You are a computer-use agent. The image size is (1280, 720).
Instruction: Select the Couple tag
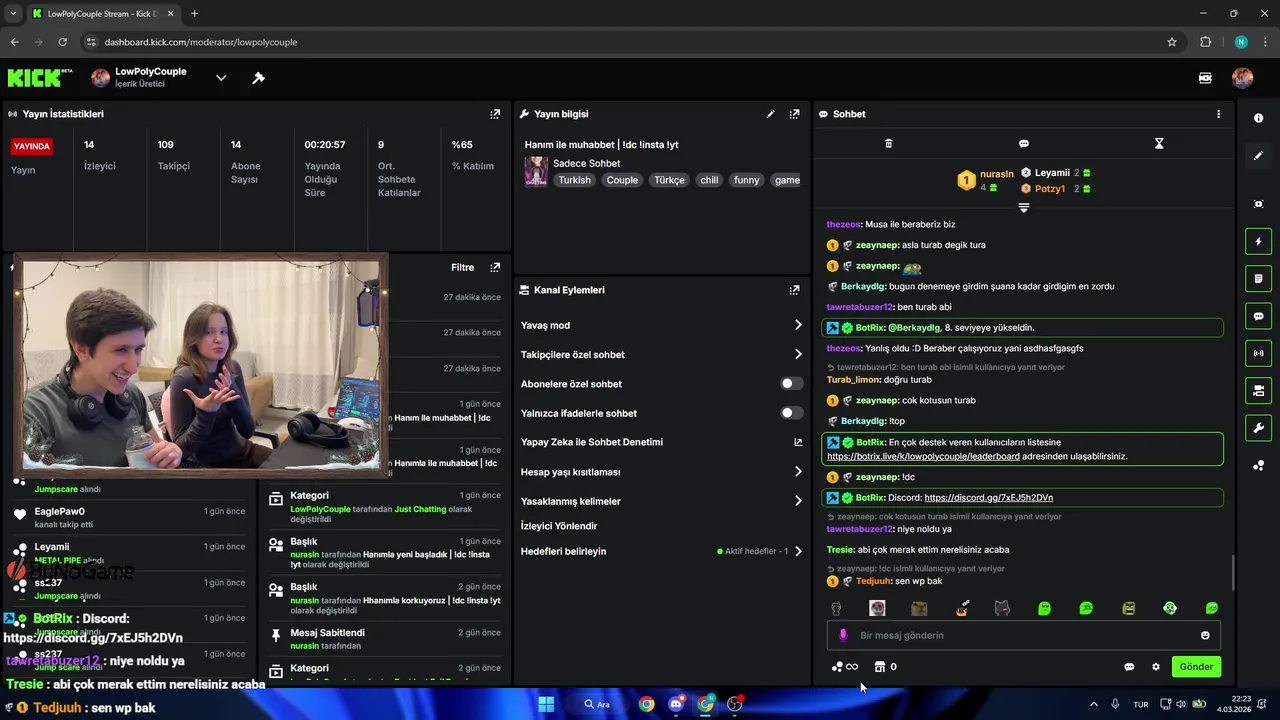[622, 180]
